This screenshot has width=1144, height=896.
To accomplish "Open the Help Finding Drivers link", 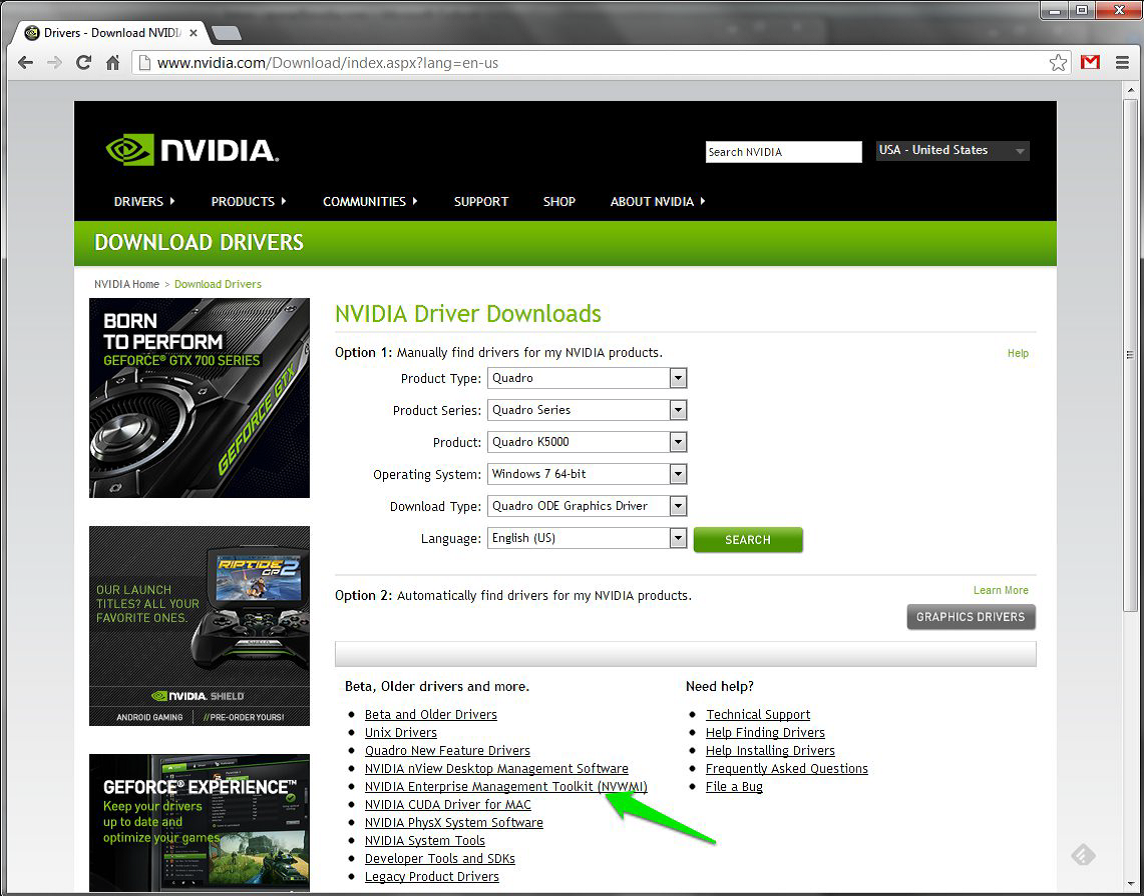I will pos(765,733).
